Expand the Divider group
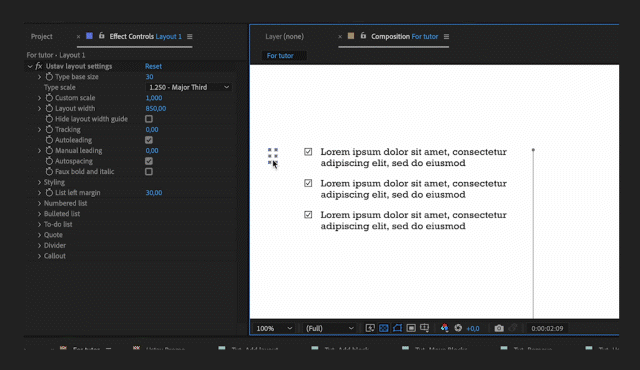Screen dimensions: 640x370 pyautogui.click(x=39, y=246)
